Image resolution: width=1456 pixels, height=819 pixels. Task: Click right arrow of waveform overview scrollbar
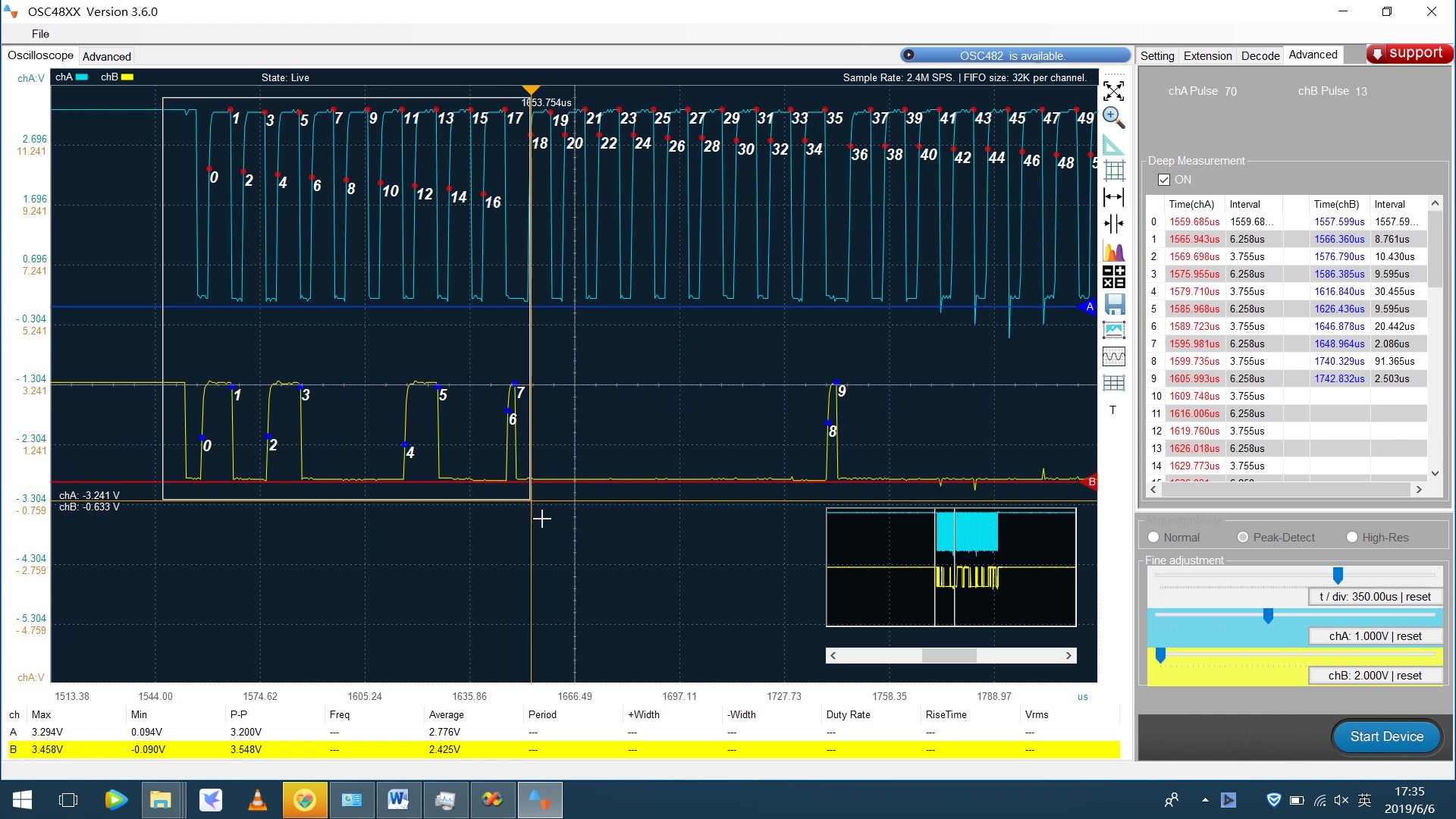point(1068,655)
